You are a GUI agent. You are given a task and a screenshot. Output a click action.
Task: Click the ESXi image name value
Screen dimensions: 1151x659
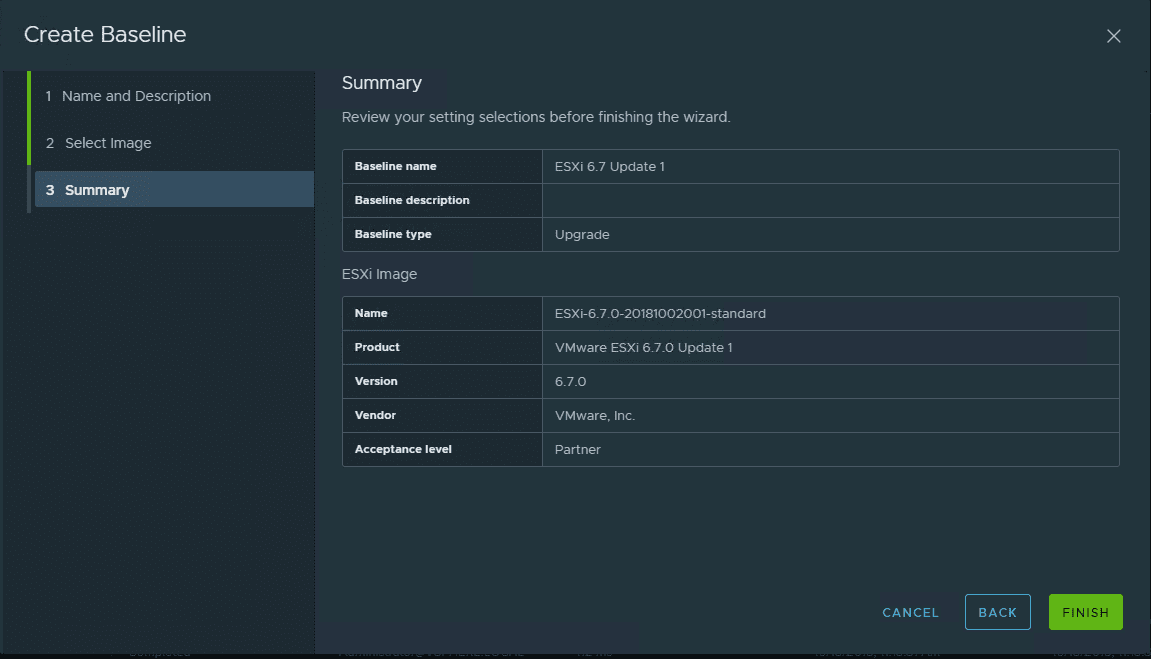click(x=660, y=314)
